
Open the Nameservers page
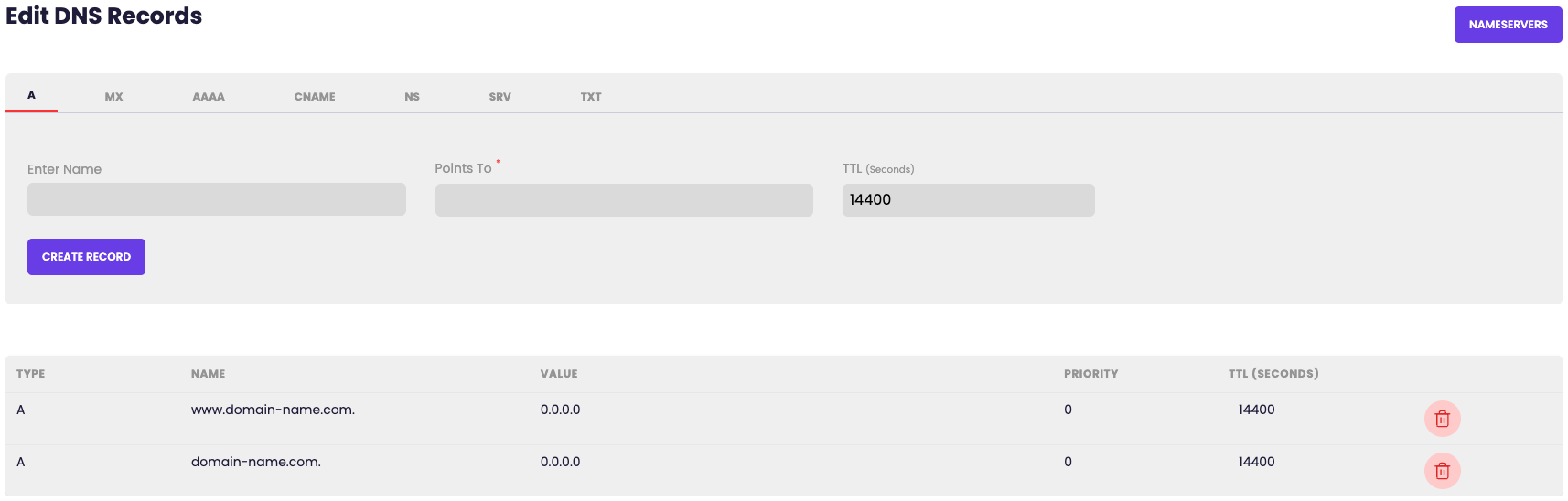click(1508, 25)
